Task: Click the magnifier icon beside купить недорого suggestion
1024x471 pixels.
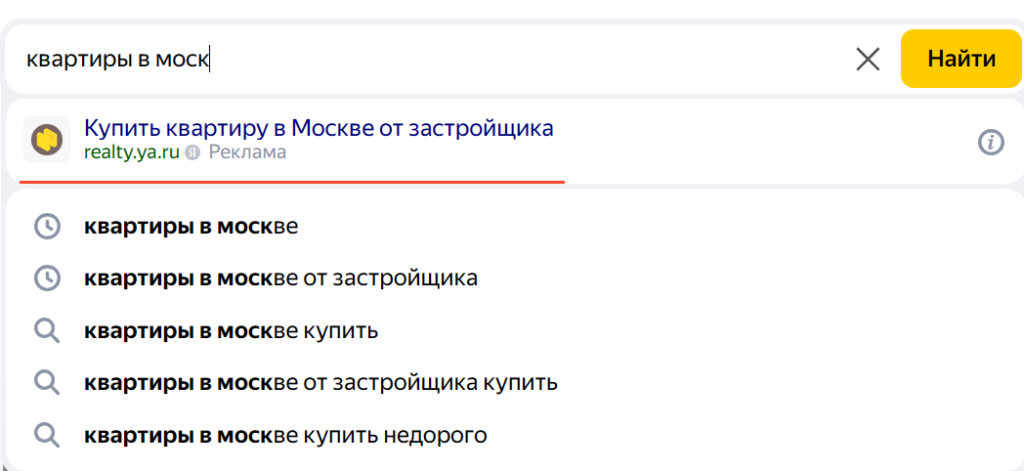Action: coord(47,435)
